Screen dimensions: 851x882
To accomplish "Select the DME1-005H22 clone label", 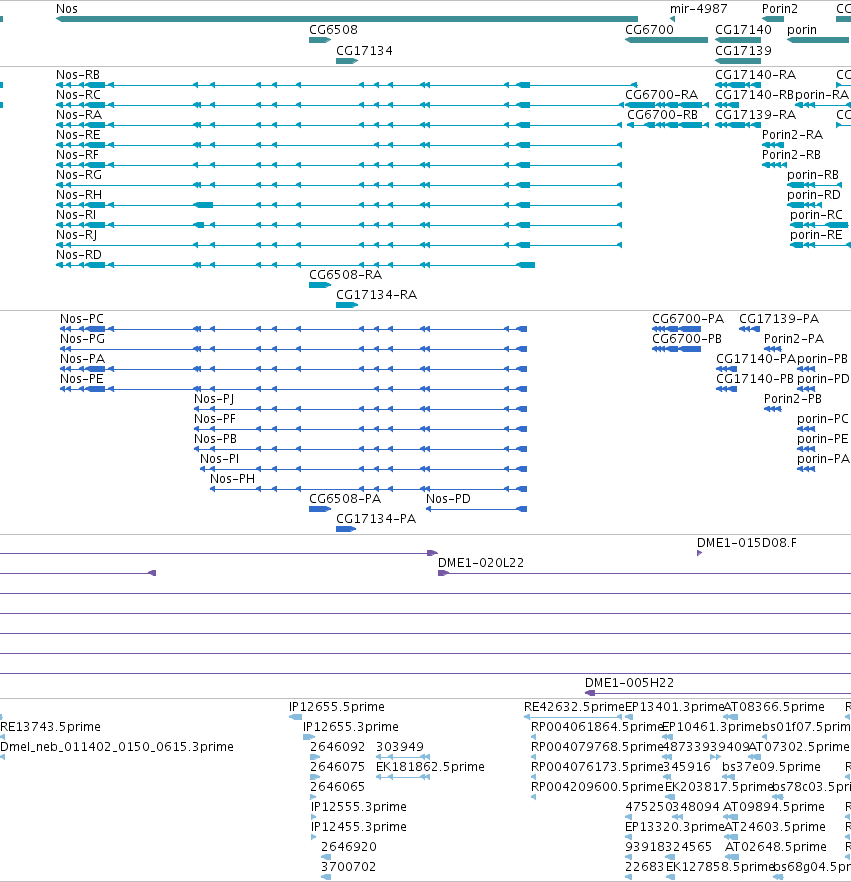I will (629, 683).
